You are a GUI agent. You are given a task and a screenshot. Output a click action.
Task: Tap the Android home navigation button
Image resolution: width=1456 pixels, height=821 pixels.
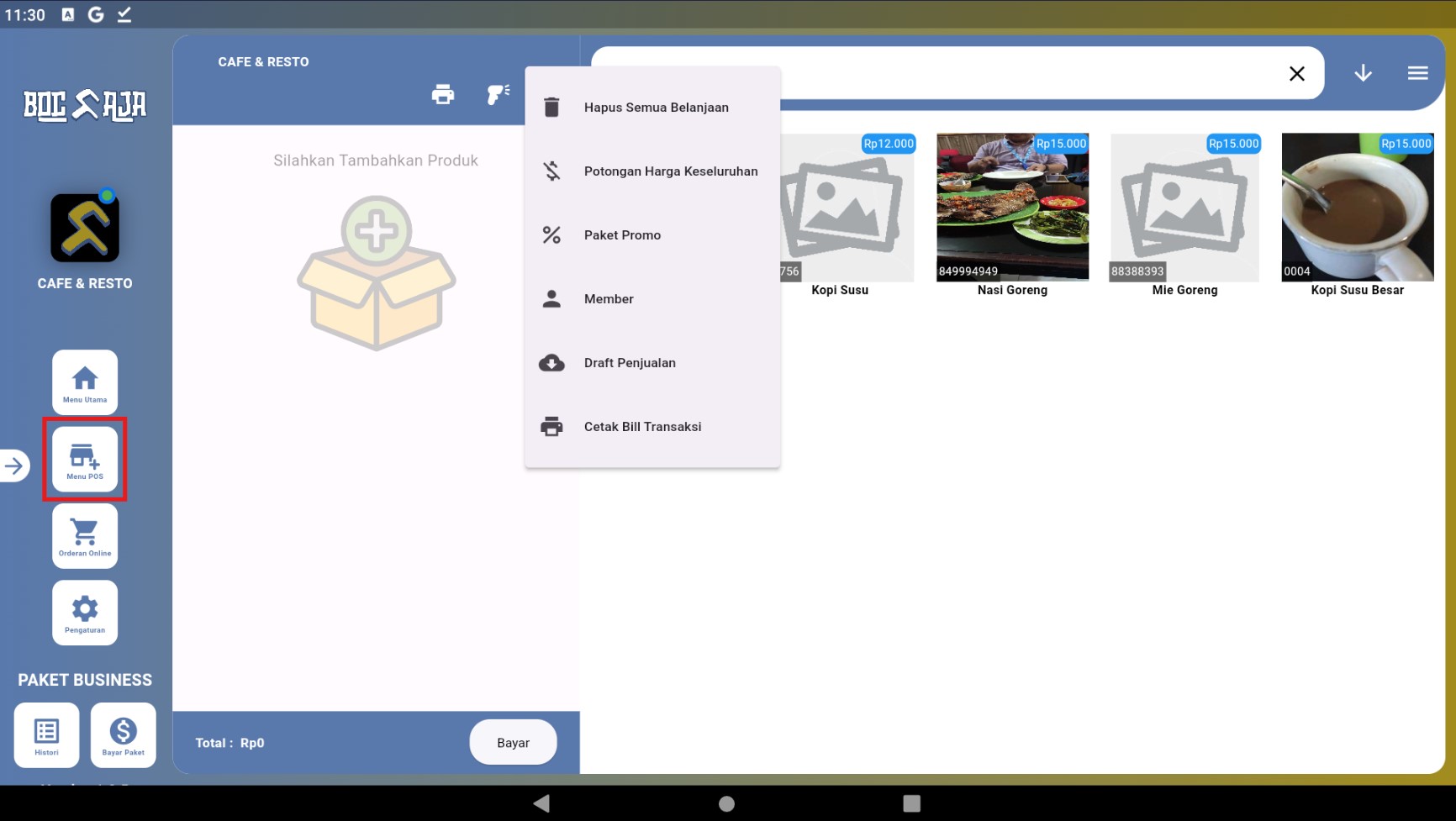(727, 803)
